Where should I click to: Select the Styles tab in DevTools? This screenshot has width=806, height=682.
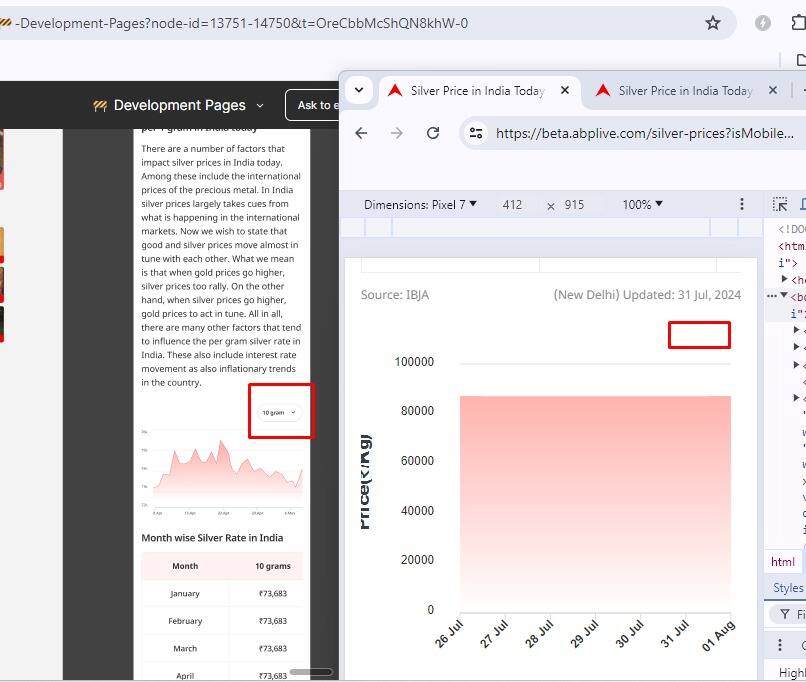click(x=787, y=588)
